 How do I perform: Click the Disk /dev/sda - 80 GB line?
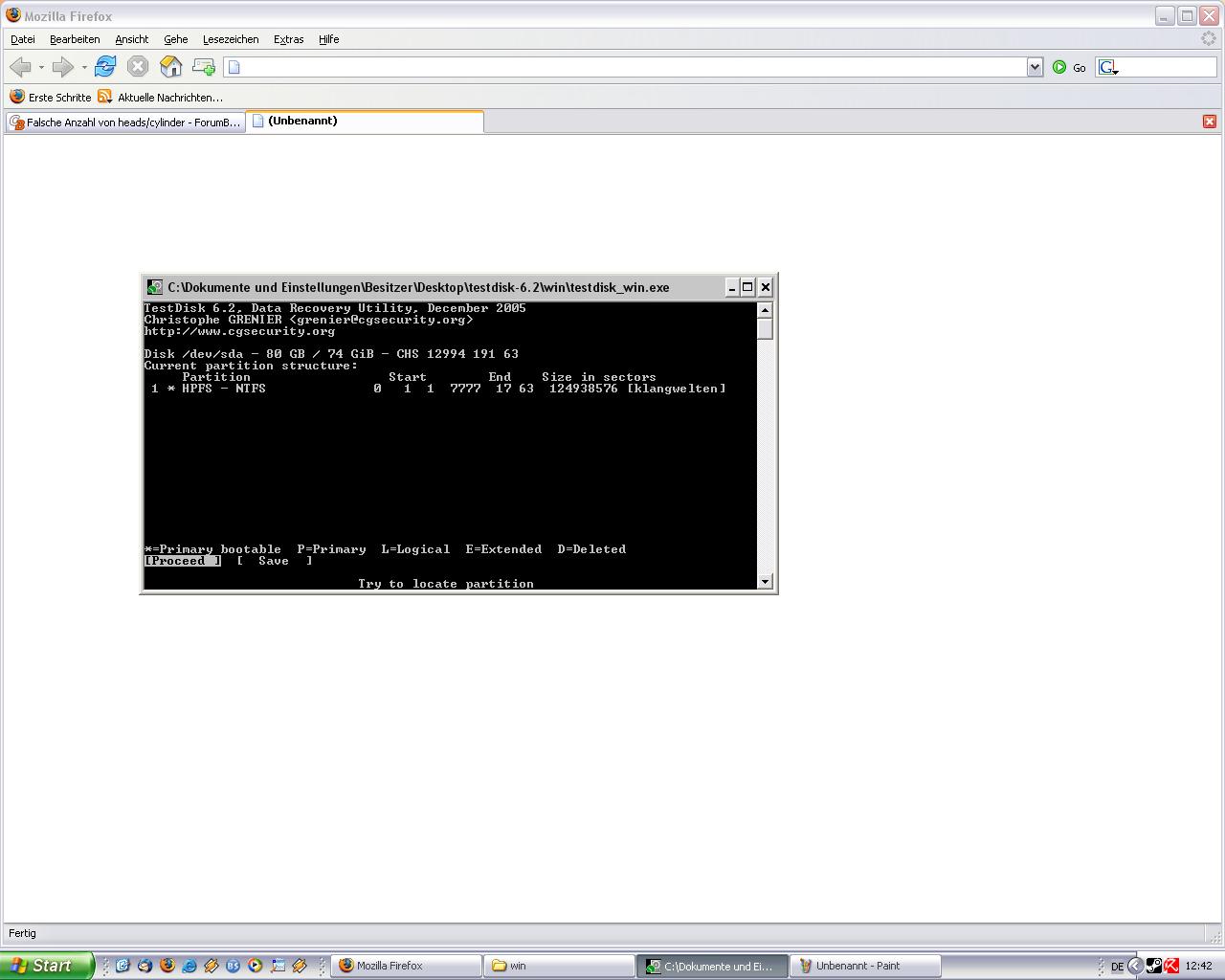[x=331, y=354]
